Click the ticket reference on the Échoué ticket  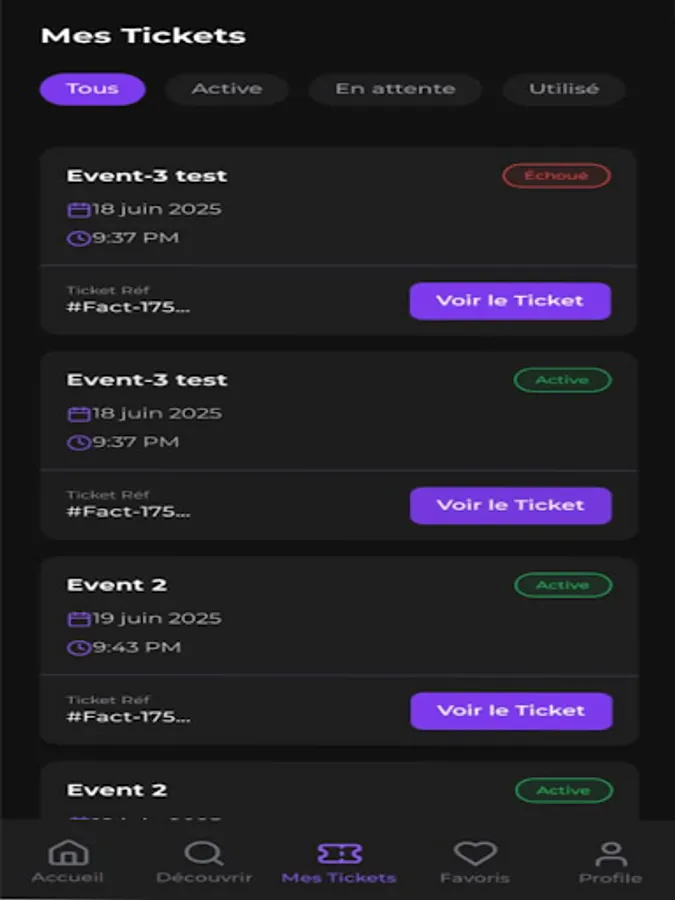128,306
